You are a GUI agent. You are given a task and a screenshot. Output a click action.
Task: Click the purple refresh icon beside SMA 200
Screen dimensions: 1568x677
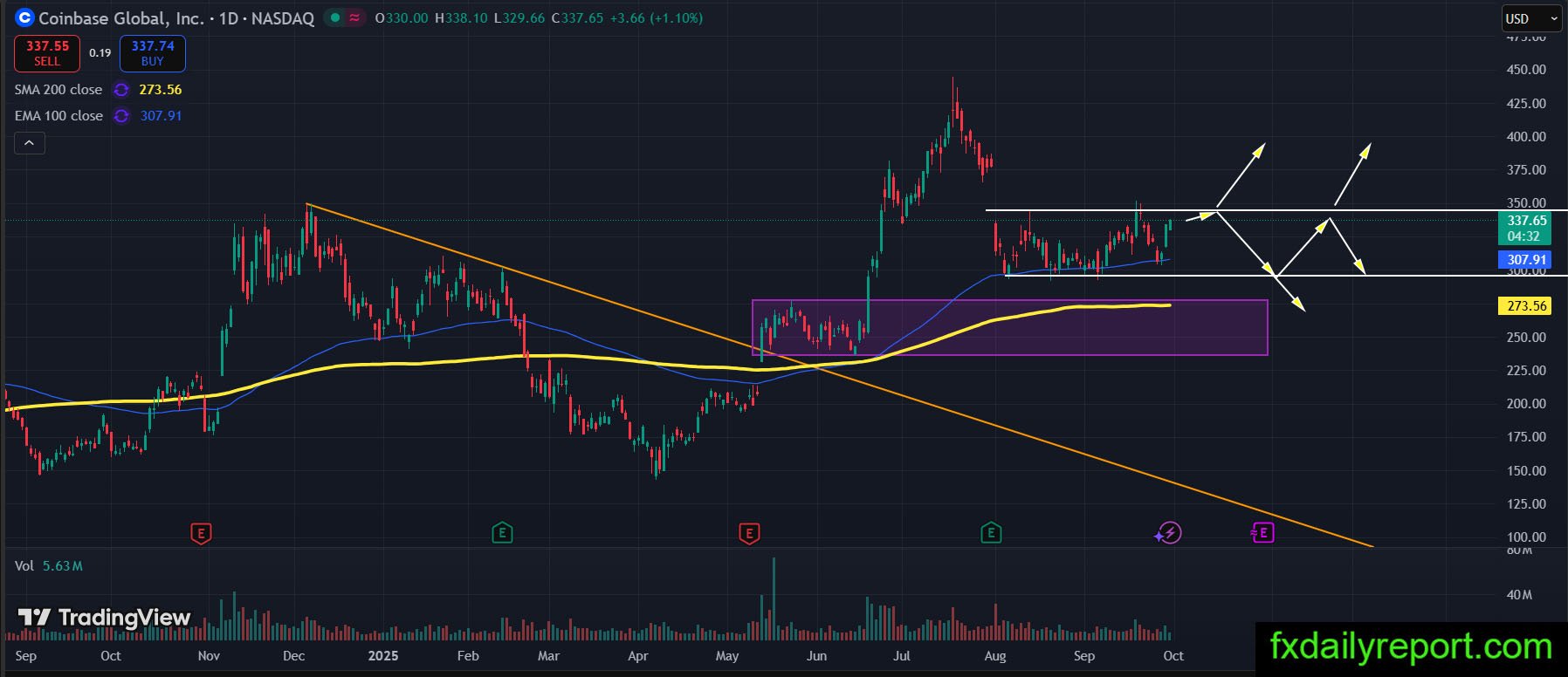click(x=121, y=90)
